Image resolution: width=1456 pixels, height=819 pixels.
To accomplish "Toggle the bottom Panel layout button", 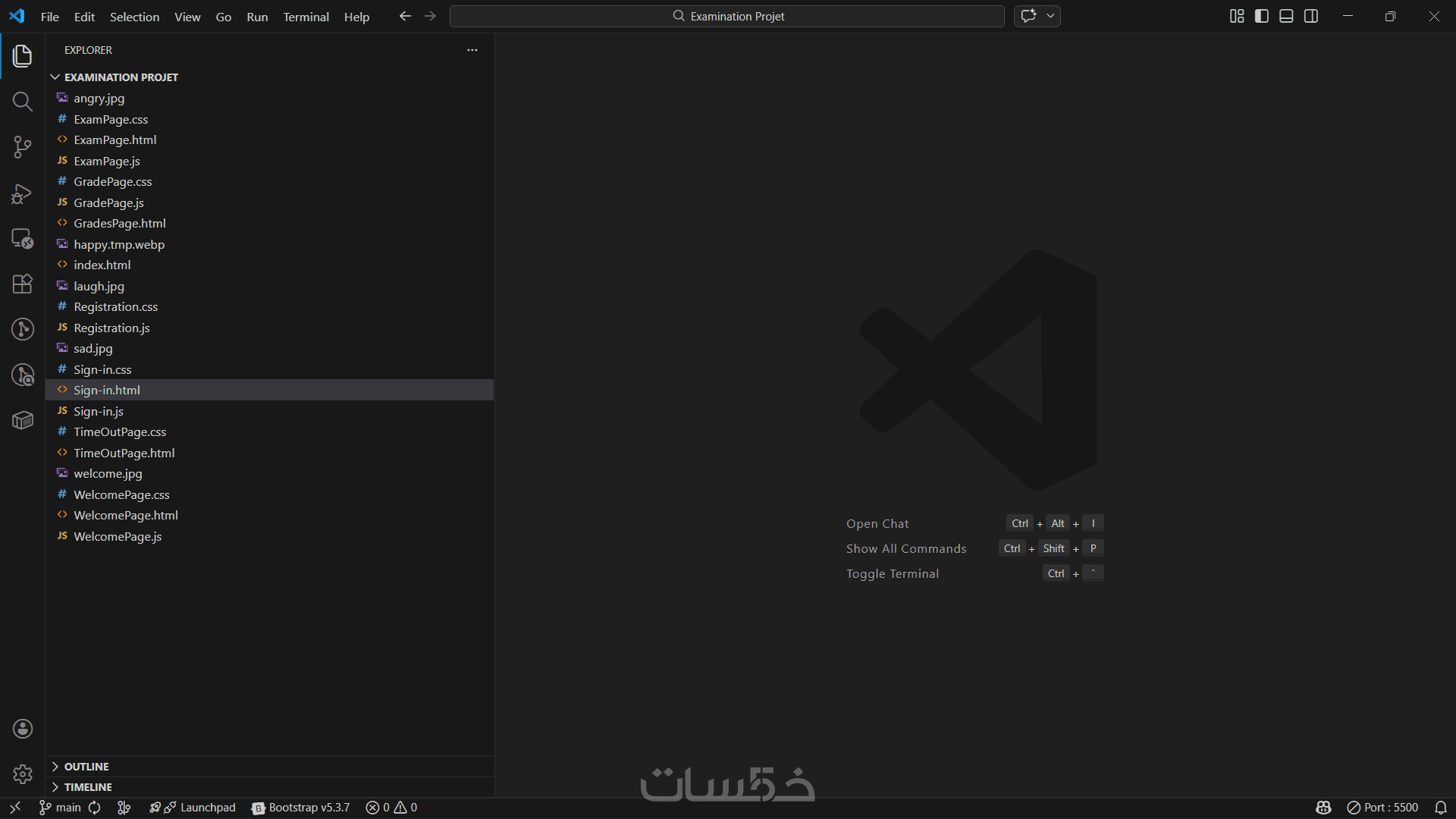I will [x=1286, y=16].
